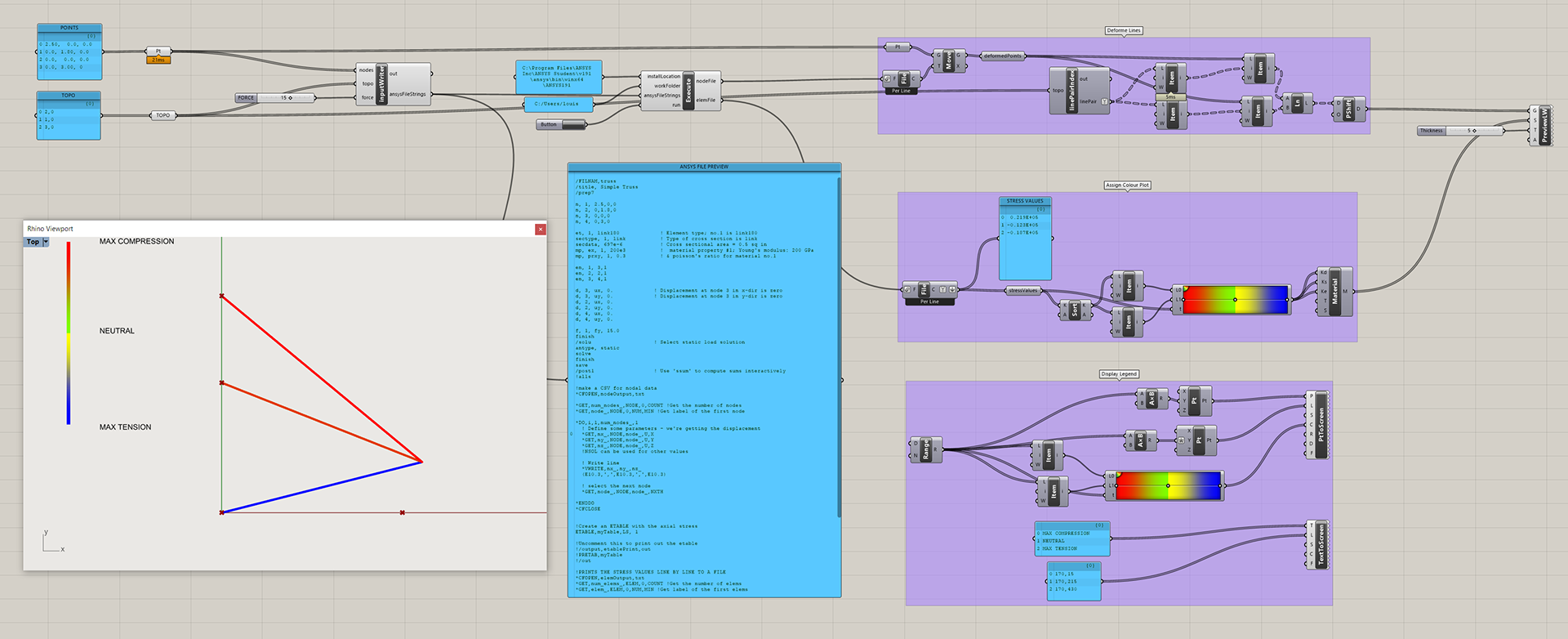The image size is (1568, 639).
Task: Toggle Per Line mode on stress File component
Action: [x=929, y=302]
